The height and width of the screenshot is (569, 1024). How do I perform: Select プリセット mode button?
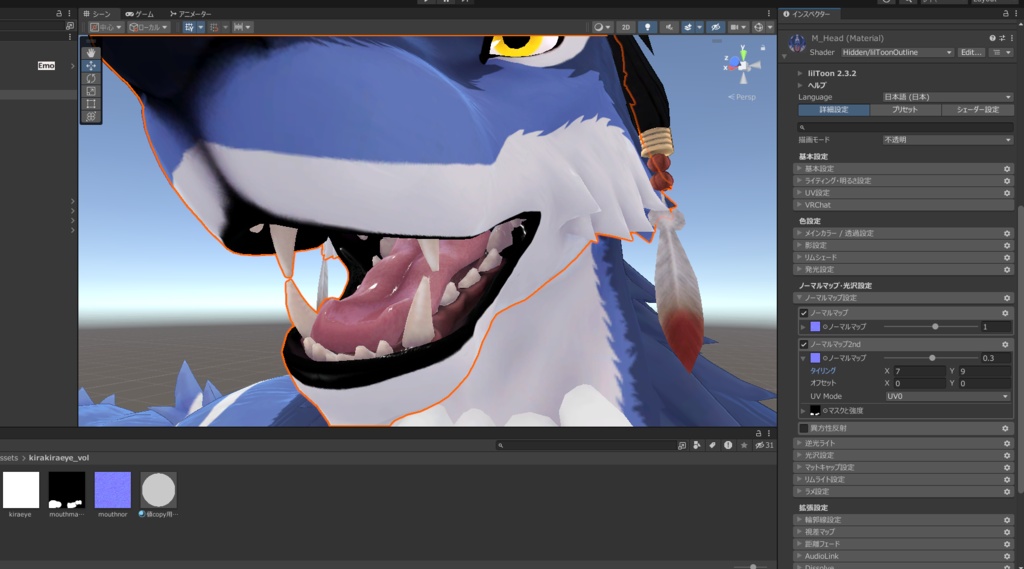pos(905,110)
